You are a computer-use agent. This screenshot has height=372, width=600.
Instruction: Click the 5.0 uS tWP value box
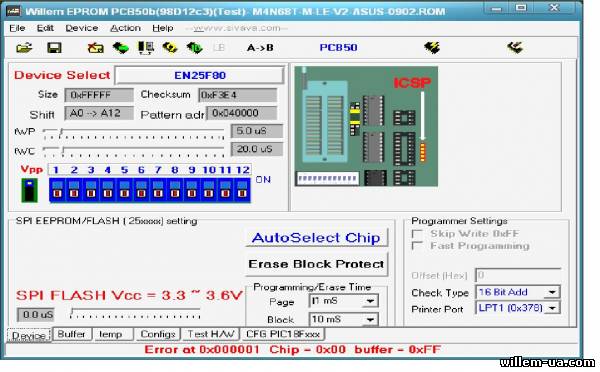tap(257, 131)
